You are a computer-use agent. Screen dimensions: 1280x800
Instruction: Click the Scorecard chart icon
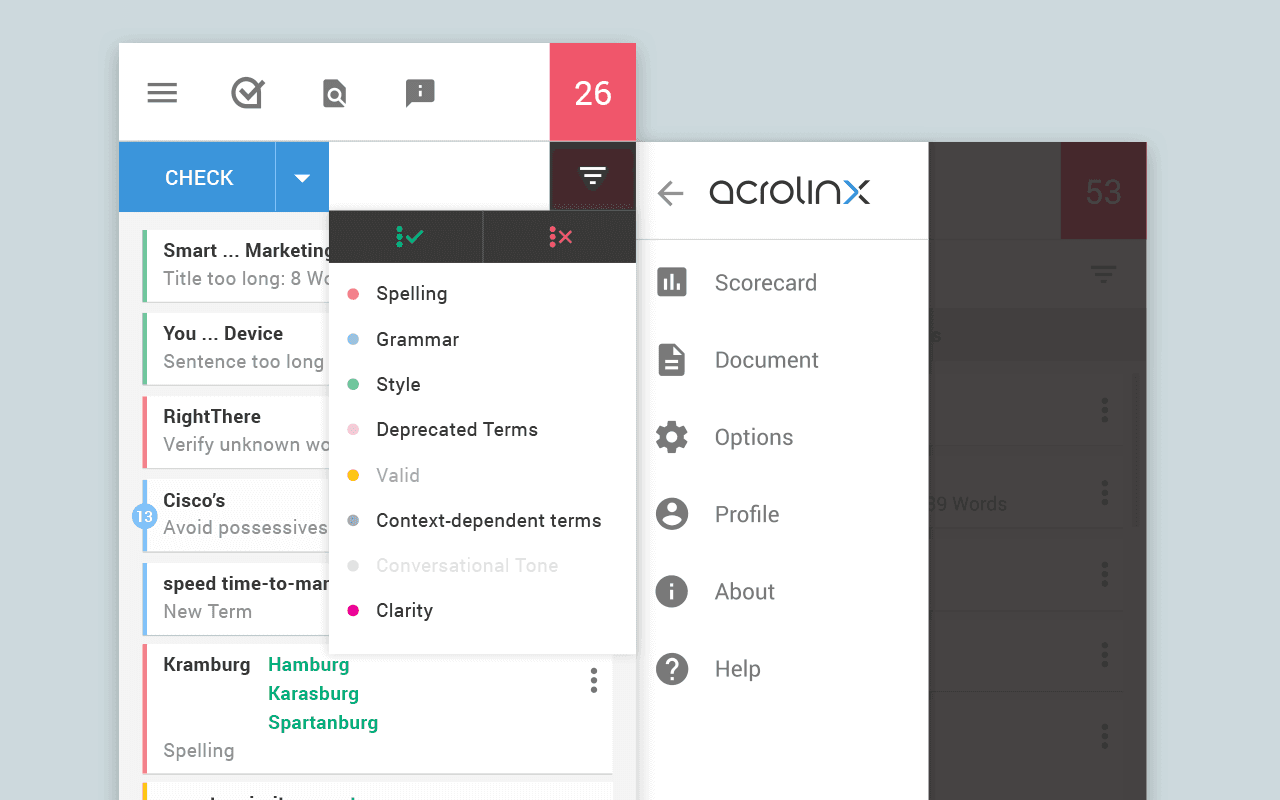point(671,282)
